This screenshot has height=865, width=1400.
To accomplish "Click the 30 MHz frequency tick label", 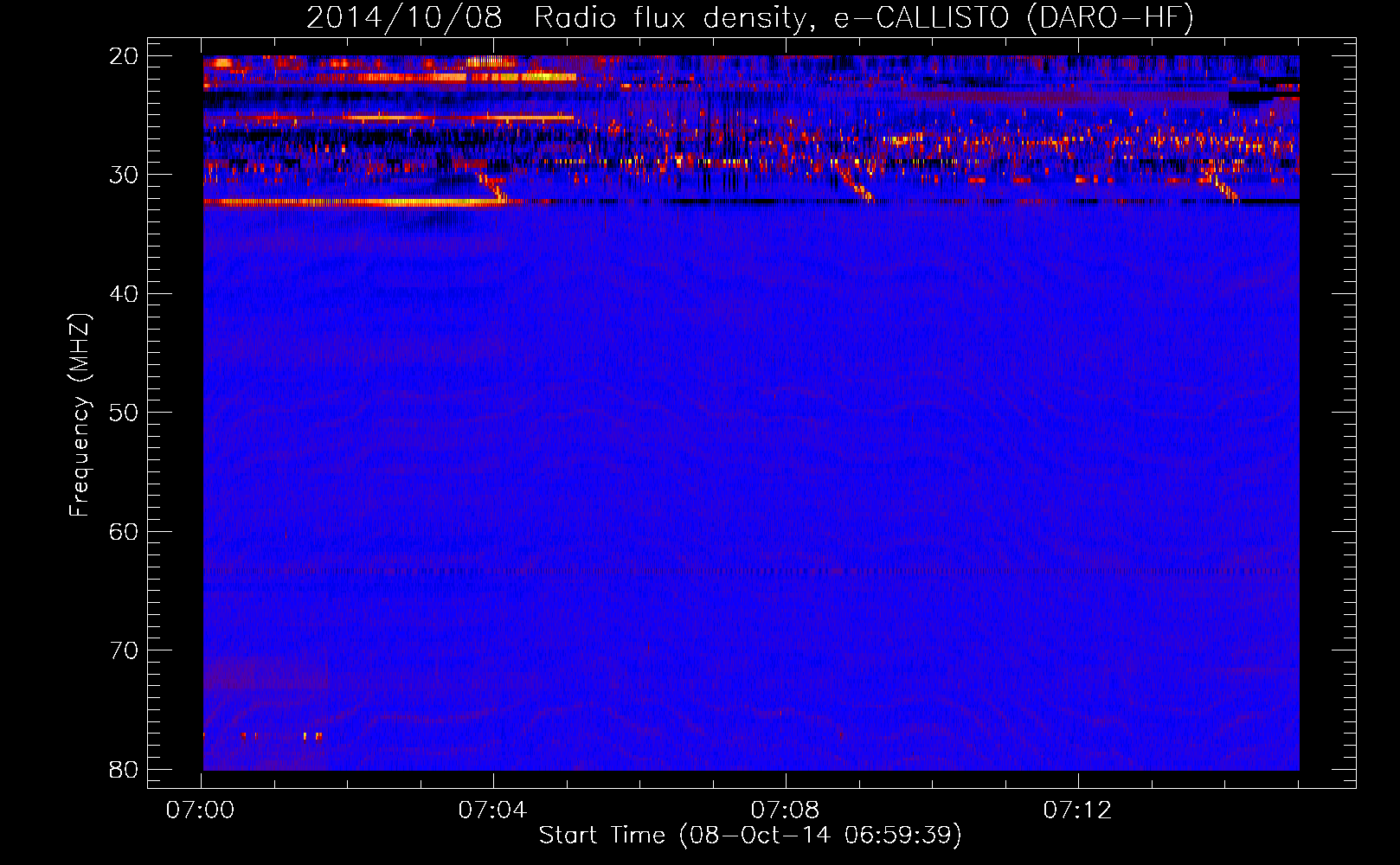I will [124, 175].
